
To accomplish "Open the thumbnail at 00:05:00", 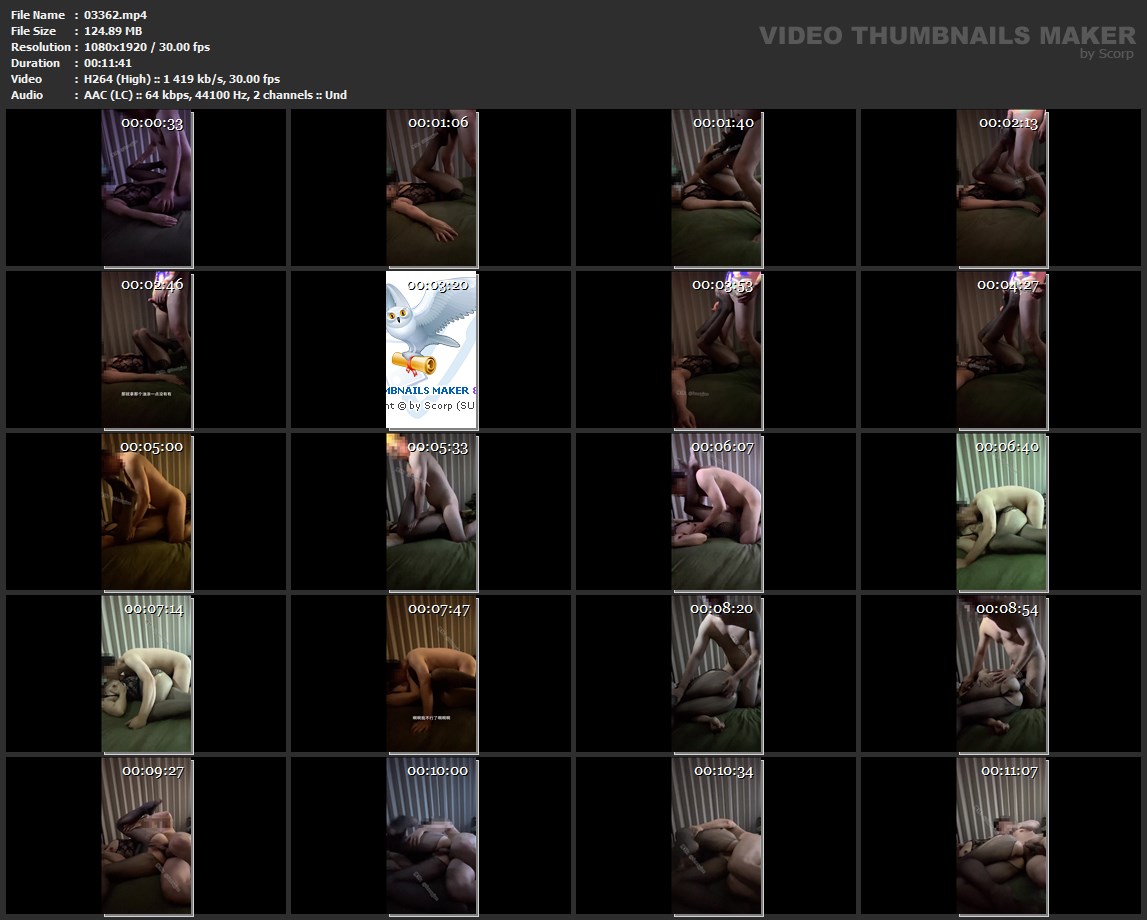I will coord(147,512).
